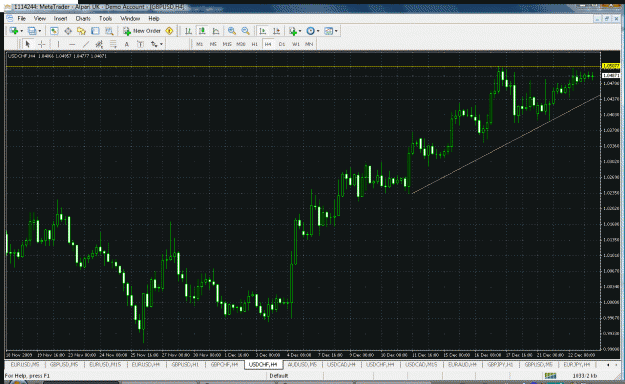
Task: Click the New Order button
Action: 142,31
